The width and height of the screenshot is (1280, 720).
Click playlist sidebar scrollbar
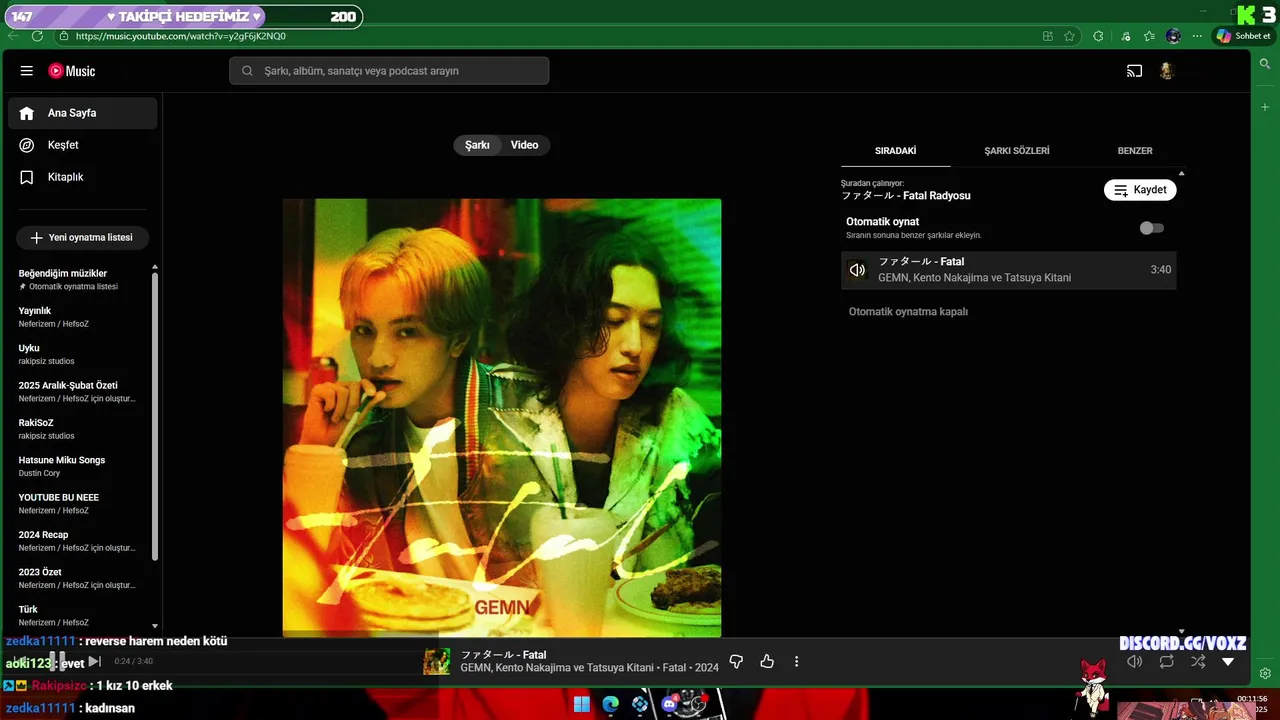(155, 415)
